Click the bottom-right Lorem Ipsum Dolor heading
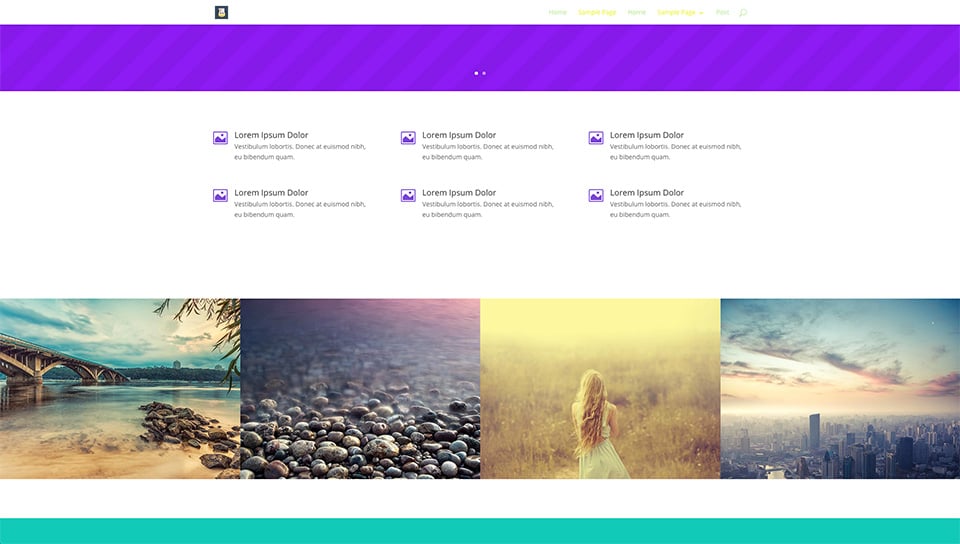Screen dimensions: 960x544 (647, 193)
